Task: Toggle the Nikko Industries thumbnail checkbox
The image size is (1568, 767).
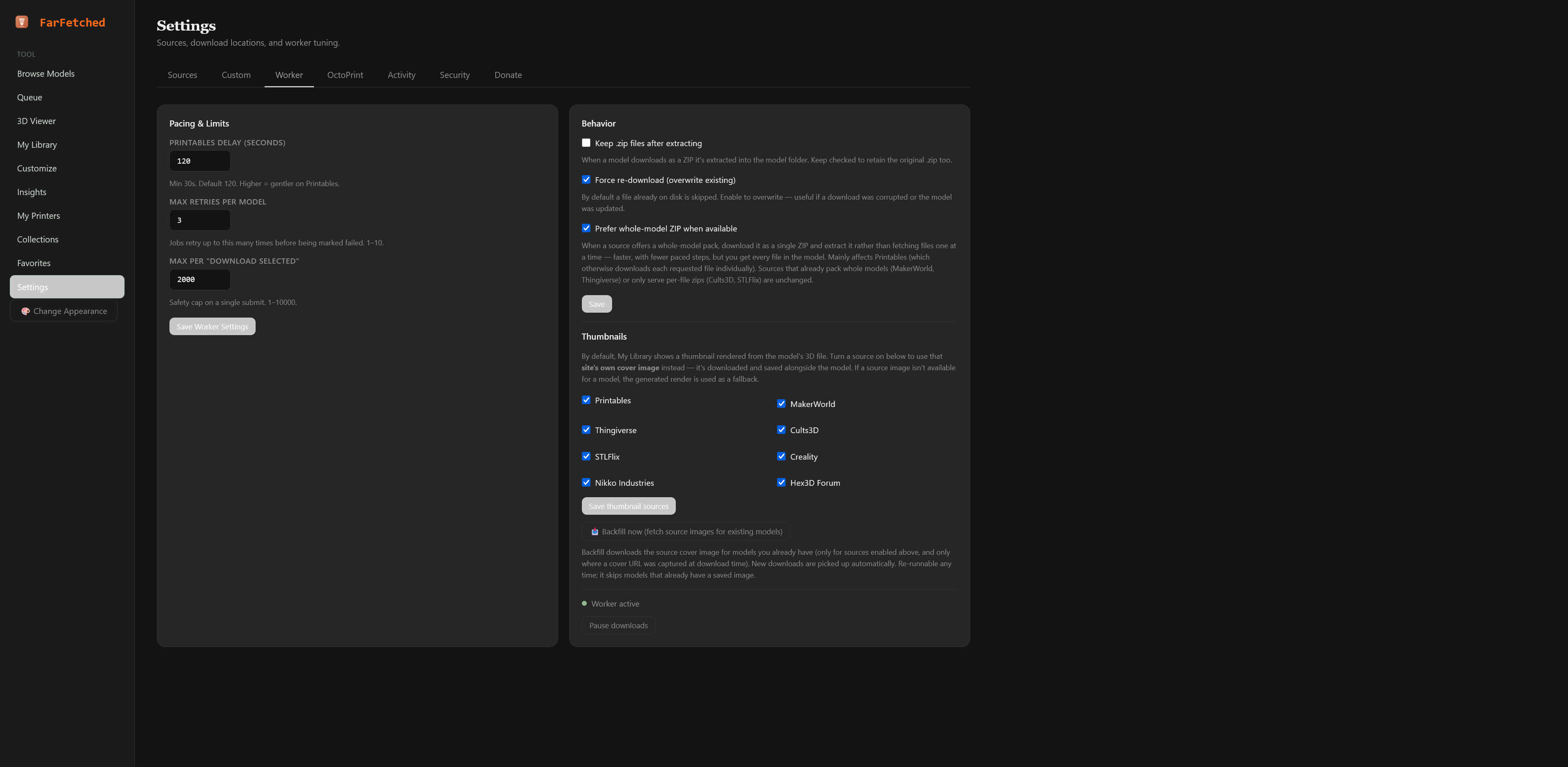Action: 586,483
